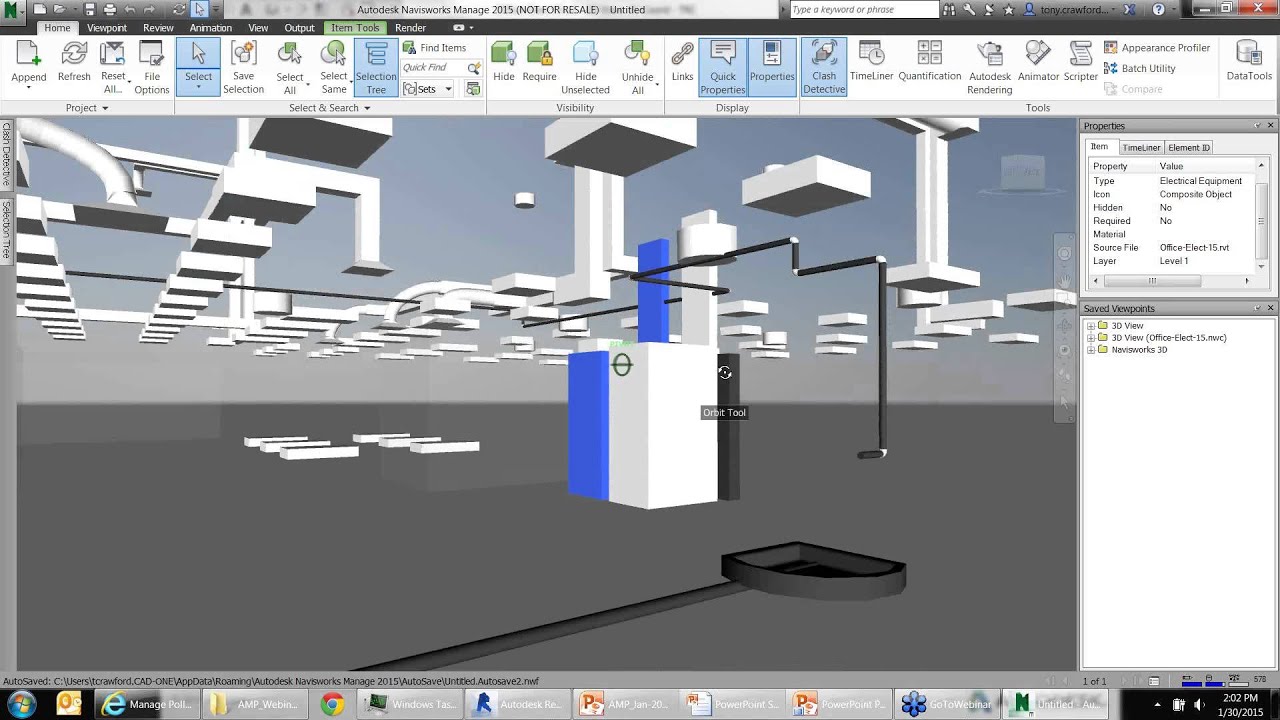
Task: Click the Windows Start button
Action: tap(22, 704)
